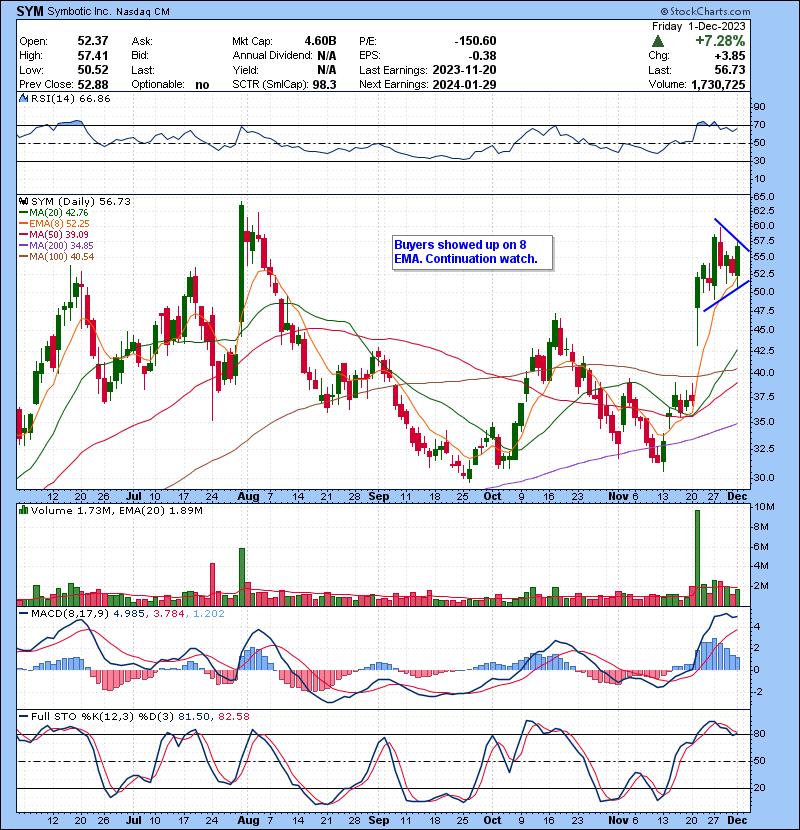Screen dimensions: 800x830
Task: Click the date Friday 1-Dec-2023
Action: (698, 26)
